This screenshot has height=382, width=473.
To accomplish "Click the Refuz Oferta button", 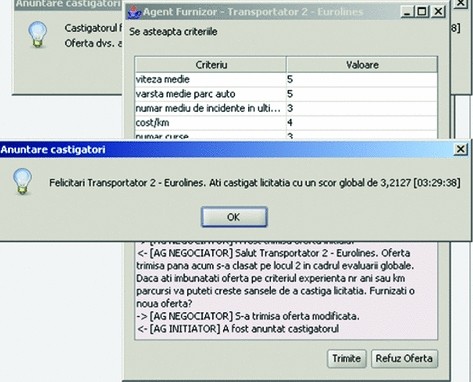I will click(404, 358).
